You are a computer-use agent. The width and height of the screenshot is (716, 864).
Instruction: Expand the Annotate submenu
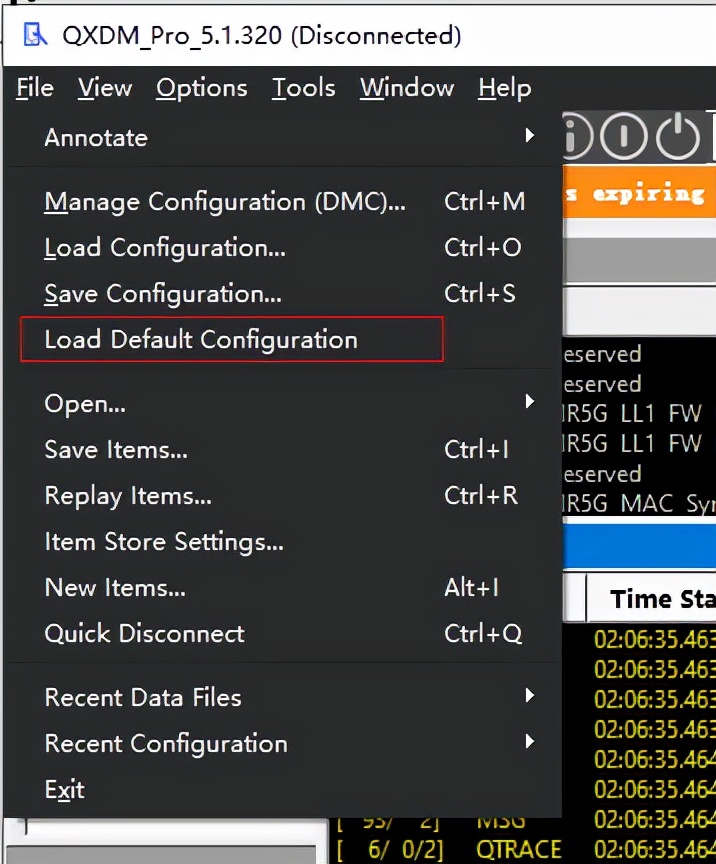96,137
